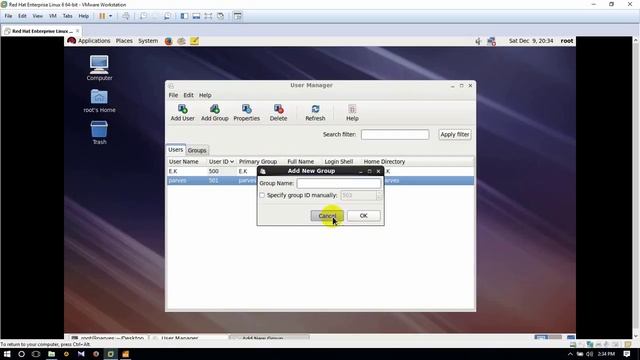640x360 pixels.
Task: Switch to the Groups tab
Action: [197, 151]
